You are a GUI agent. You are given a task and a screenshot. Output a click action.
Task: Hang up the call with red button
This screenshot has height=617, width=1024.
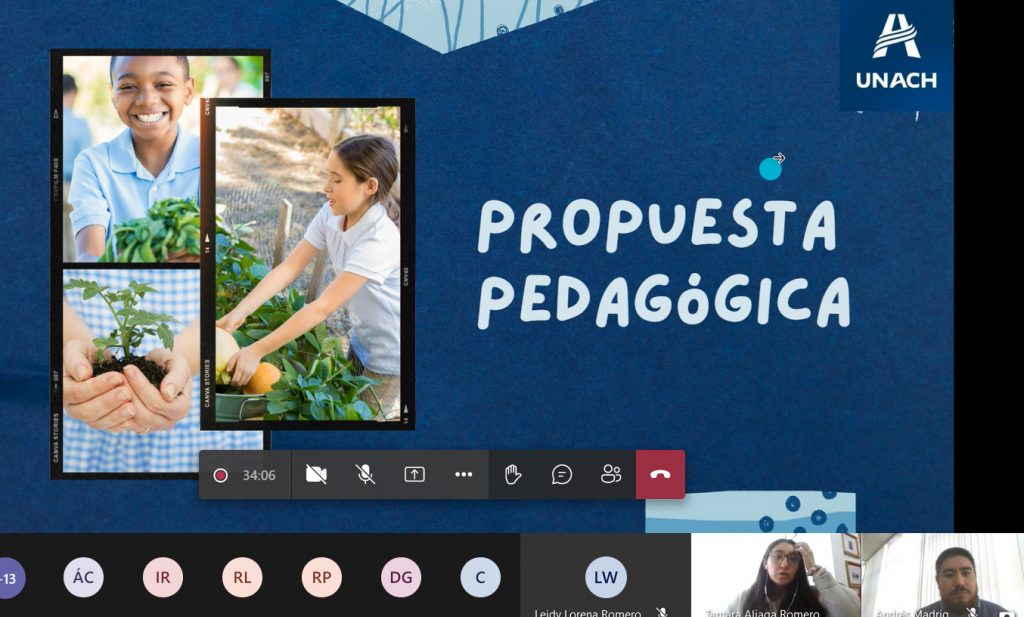(x=660, y=475)
